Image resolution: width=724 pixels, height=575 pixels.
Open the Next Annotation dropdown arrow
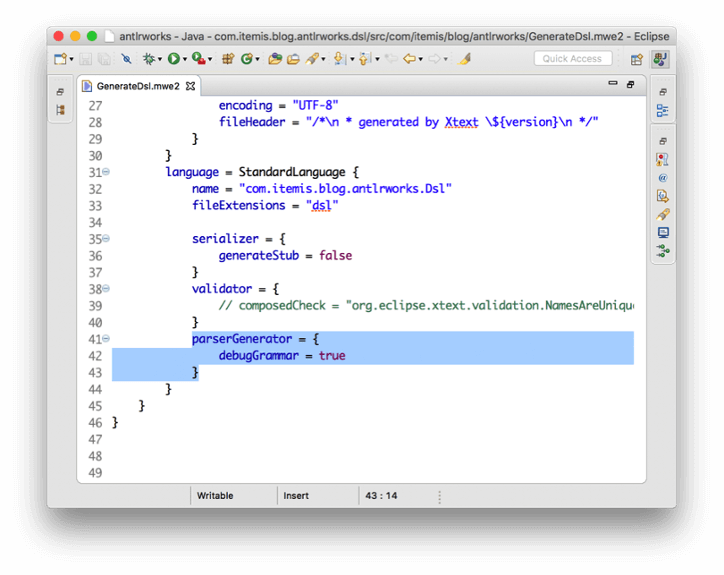tap(352, 59)
